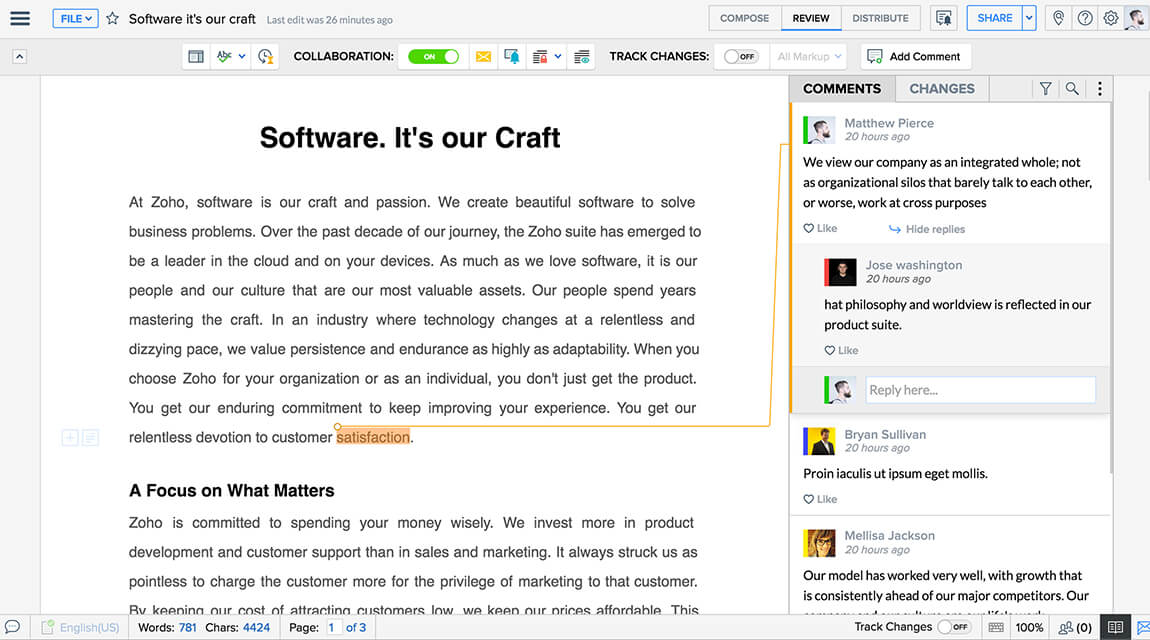1150x640 pixels.
Task: Click the mask/email collaboration icon
Action: click(484, 56)
